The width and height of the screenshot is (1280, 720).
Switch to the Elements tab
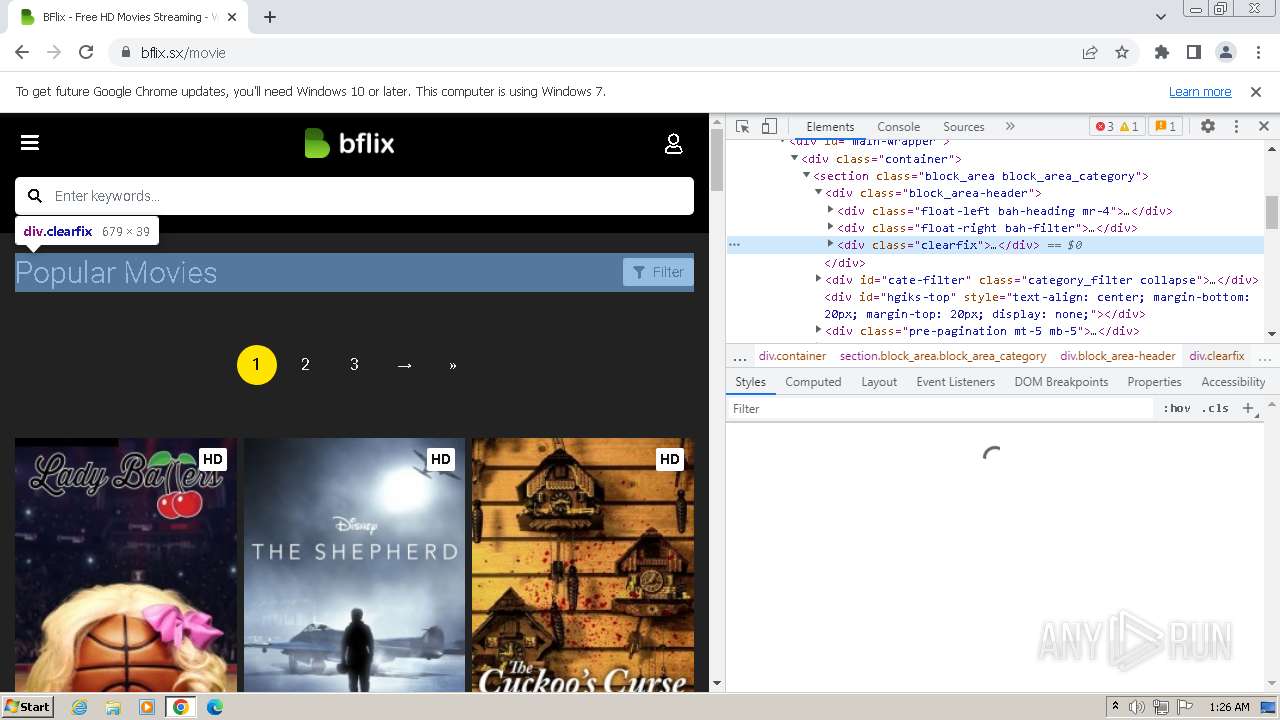[x=830, y=127]
